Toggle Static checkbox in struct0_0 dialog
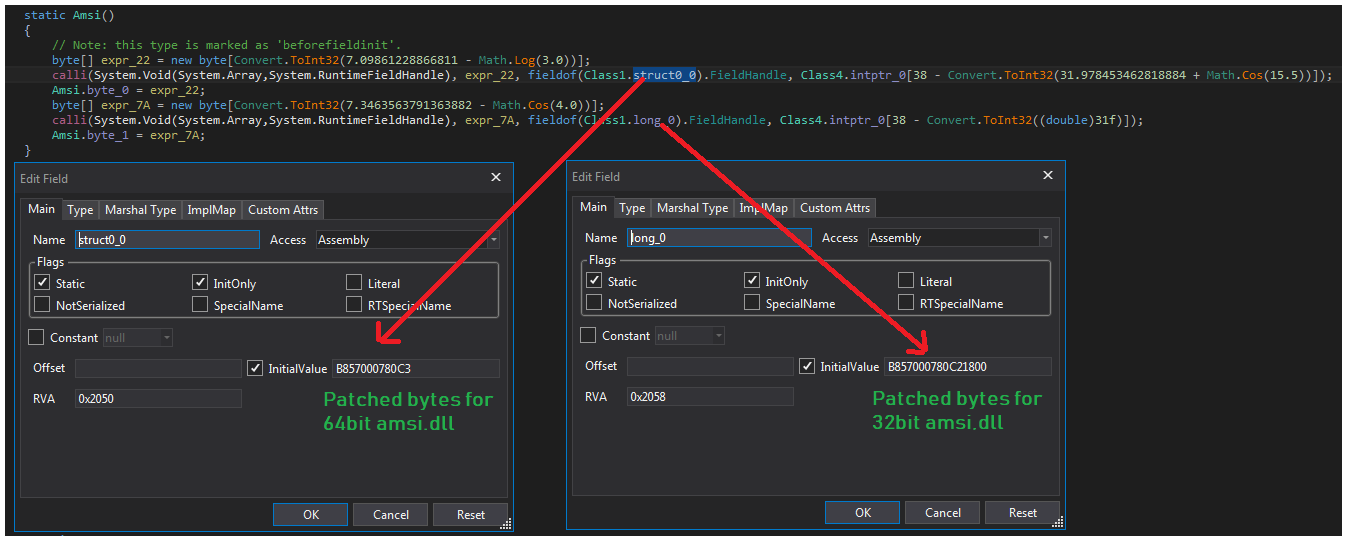The width and height of the screenshot is (1348, 542). [41, 283]
